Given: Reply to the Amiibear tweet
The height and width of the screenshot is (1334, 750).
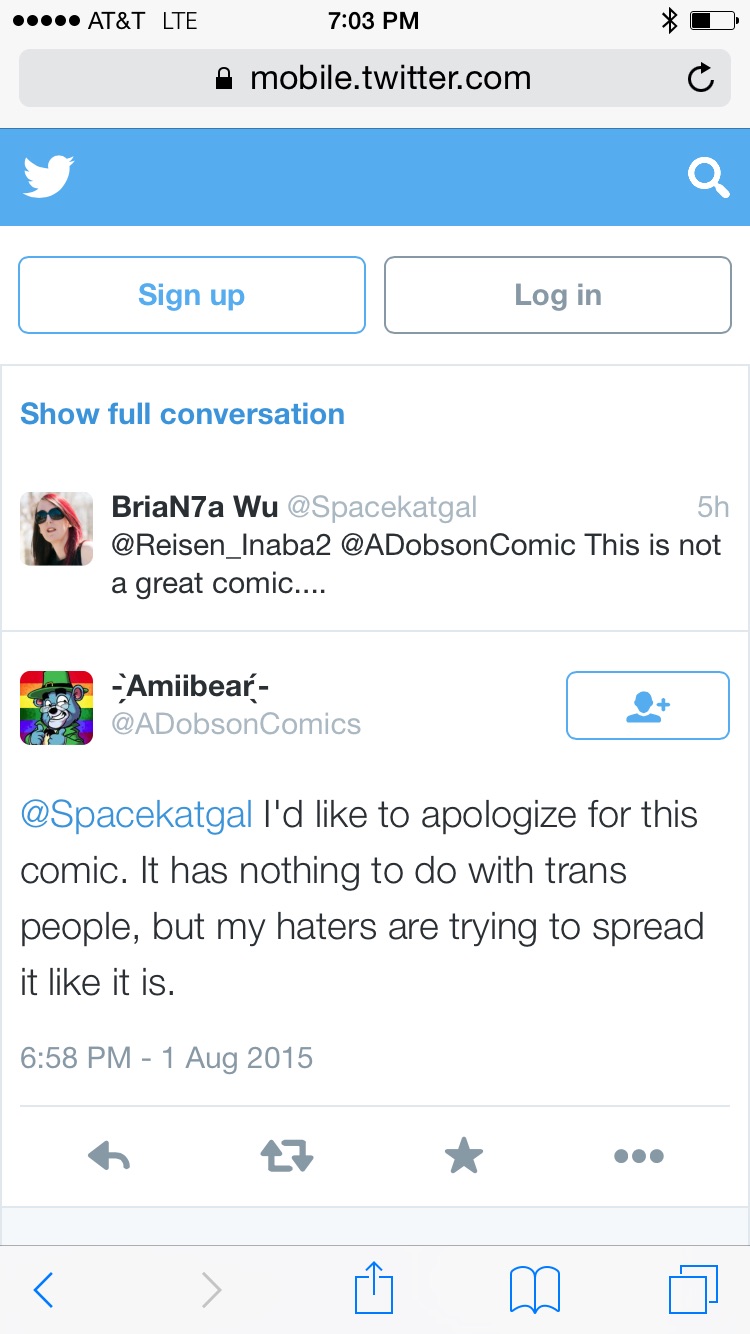Looking at the screenshot, I should coord(109,1157).
